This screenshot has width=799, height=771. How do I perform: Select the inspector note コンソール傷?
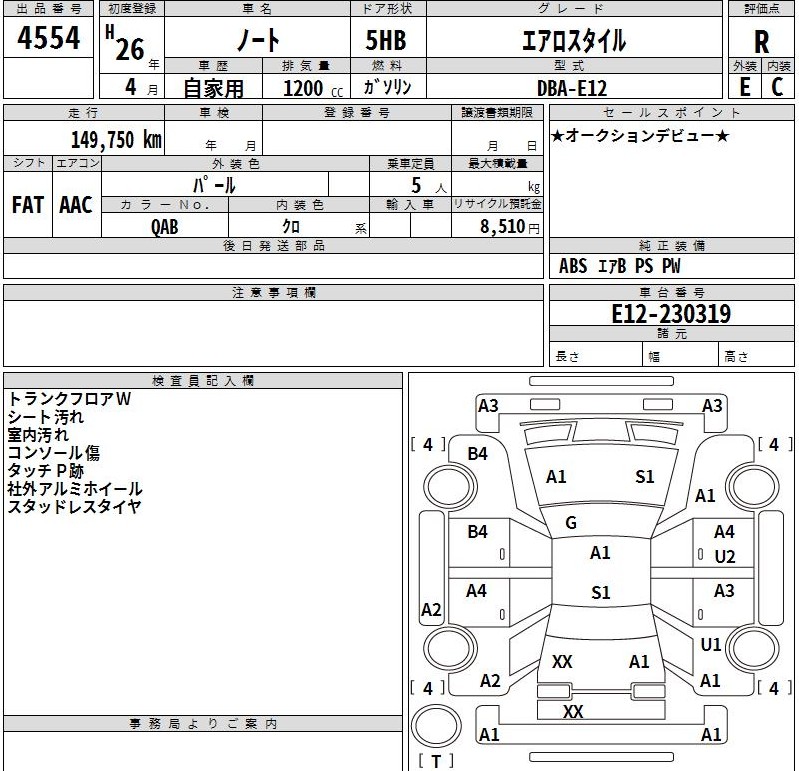point(54,453)
